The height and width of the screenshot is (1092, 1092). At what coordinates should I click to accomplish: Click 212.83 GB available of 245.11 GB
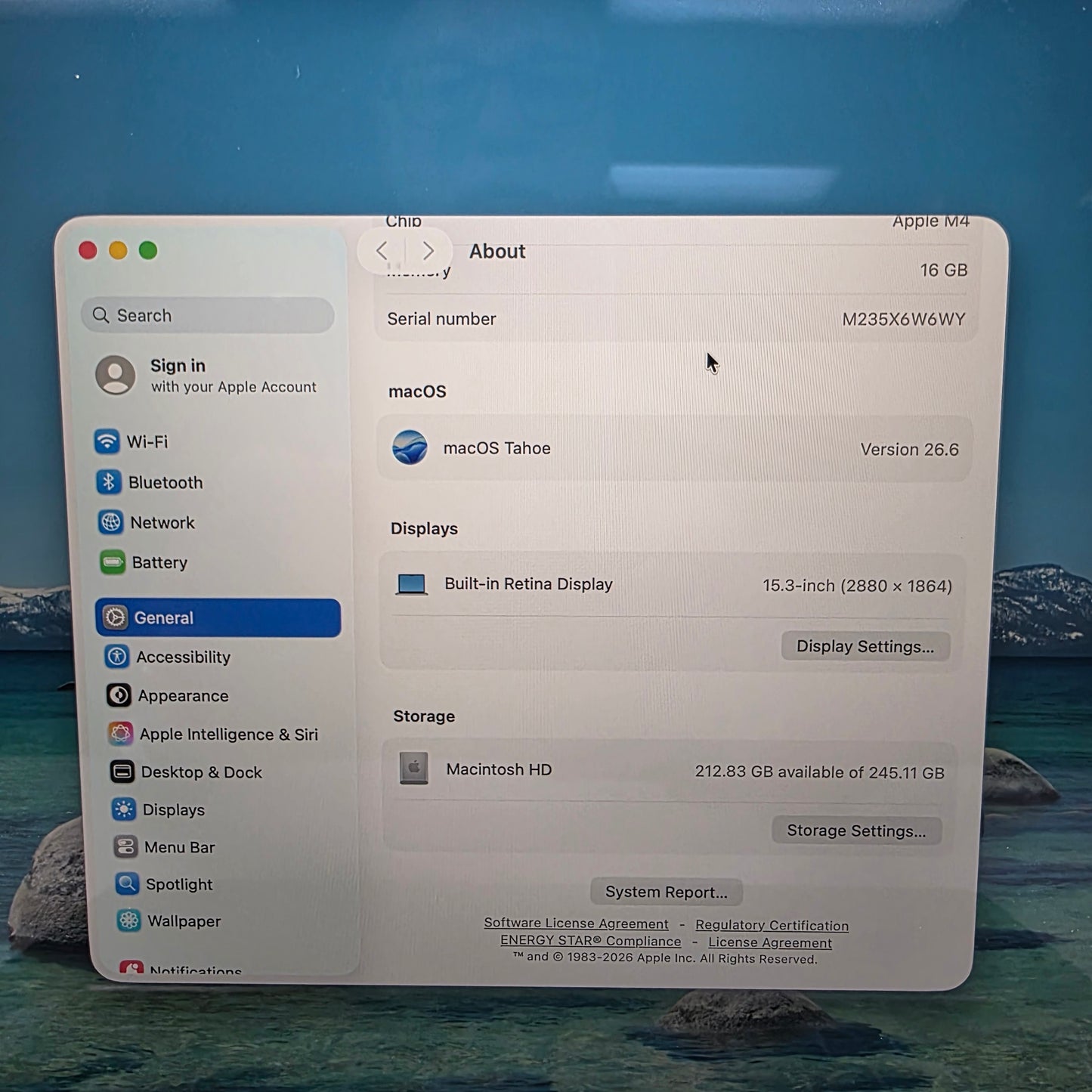[819, 772]
